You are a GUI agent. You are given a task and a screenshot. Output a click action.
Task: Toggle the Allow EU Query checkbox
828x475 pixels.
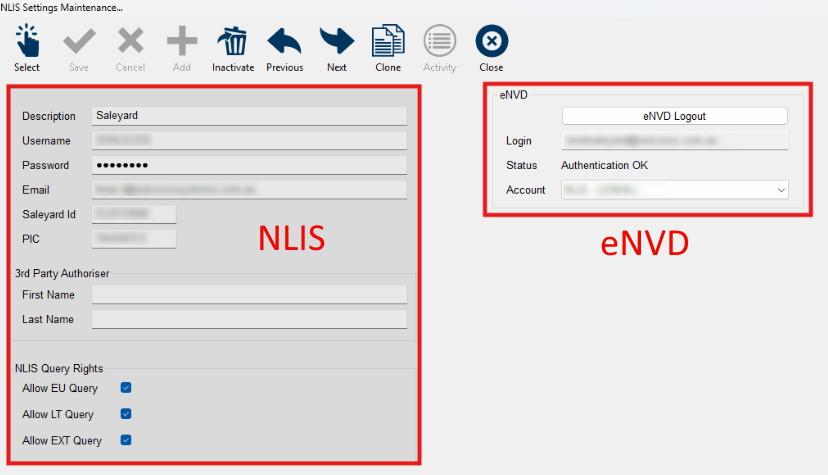point(126,388)
